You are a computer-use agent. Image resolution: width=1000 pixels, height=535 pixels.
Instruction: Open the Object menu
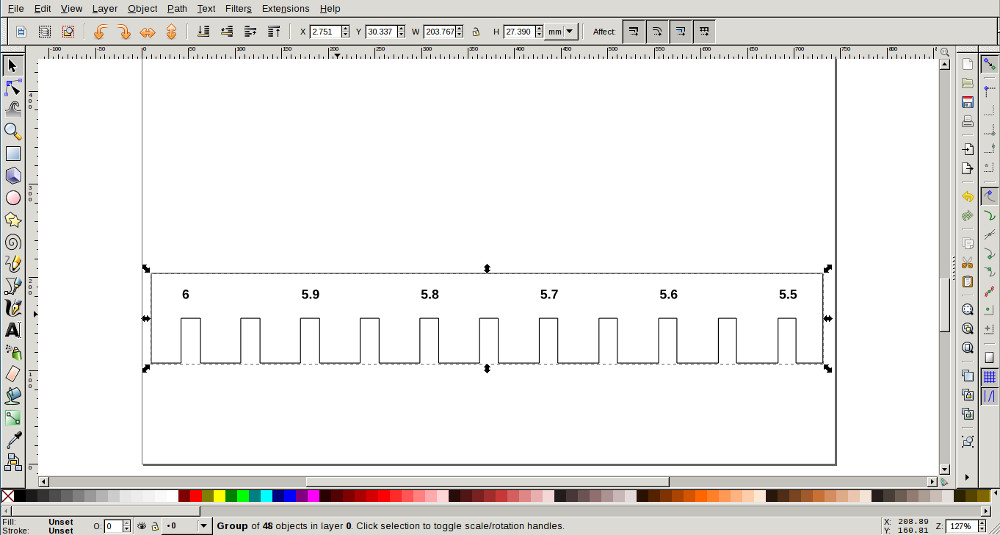[142, 8]
